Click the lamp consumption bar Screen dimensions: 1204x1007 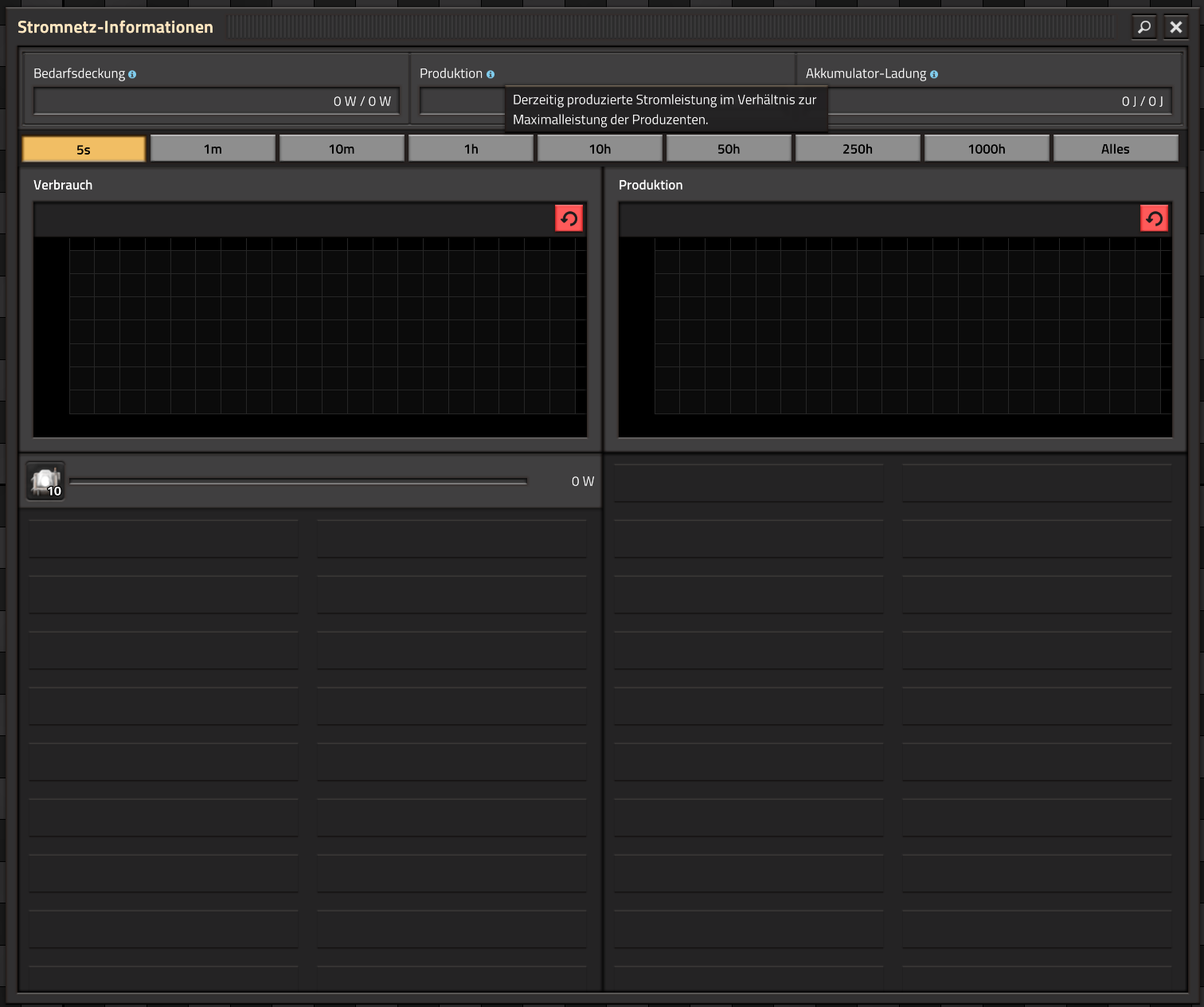tap(298, 481)
